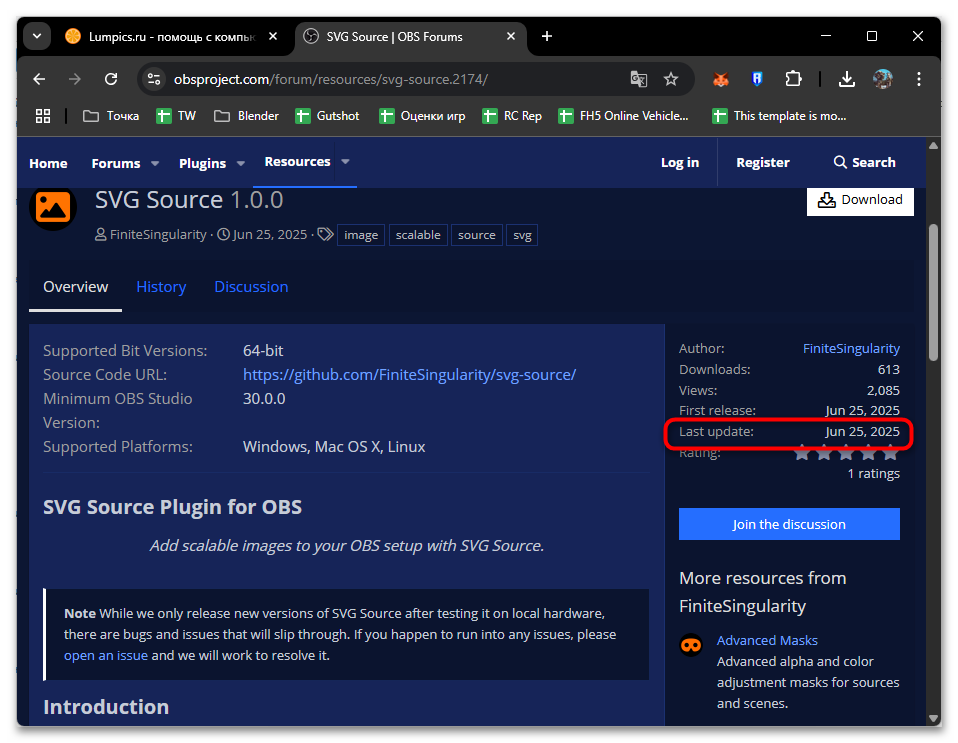Click the star rating bar
Image resolution: width=958 pixels, height=743 pixels.
pyautogui.click(x=846, y=453)
